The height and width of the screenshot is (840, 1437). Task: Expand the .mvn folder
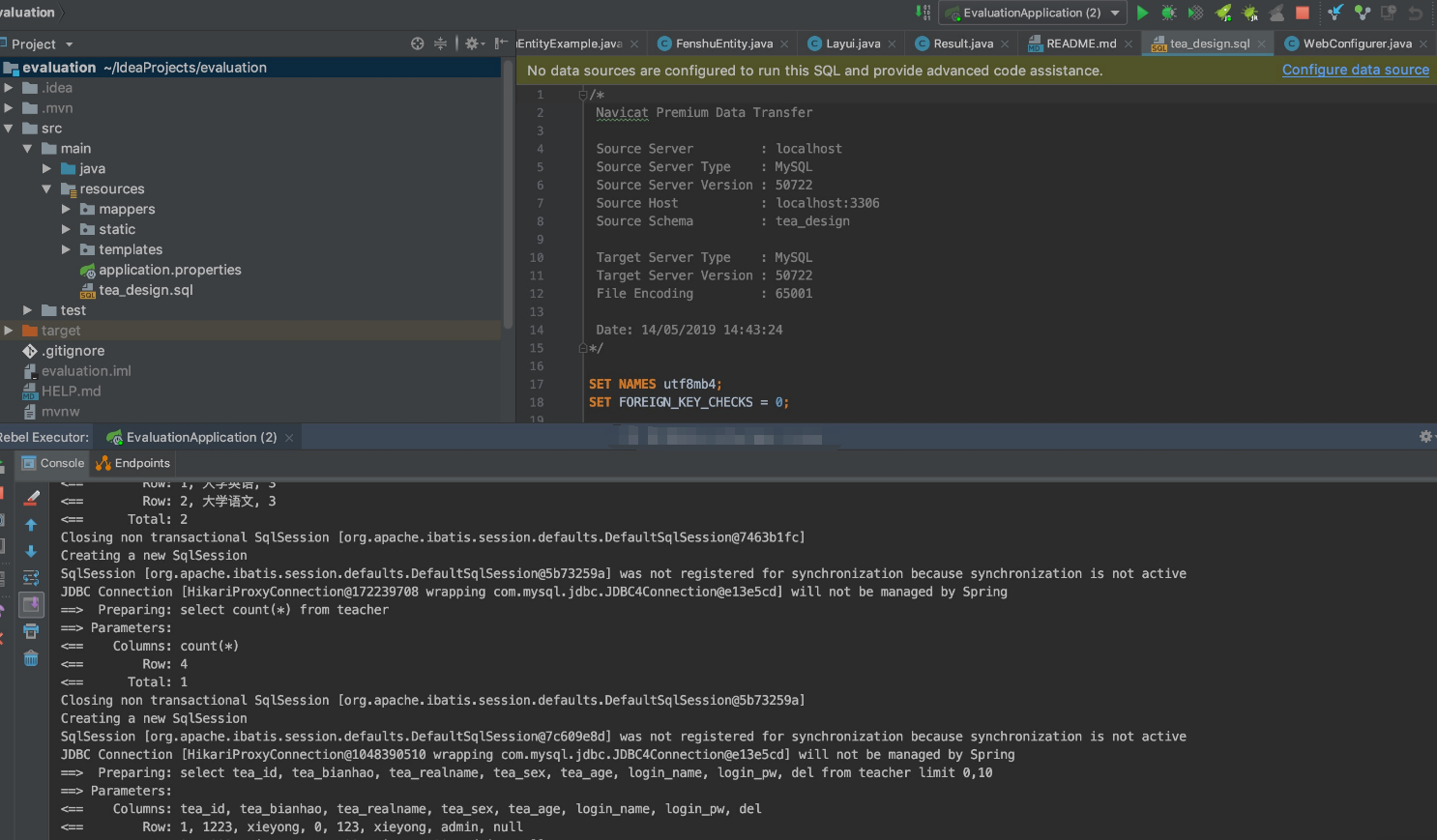(x=9, y=108)
